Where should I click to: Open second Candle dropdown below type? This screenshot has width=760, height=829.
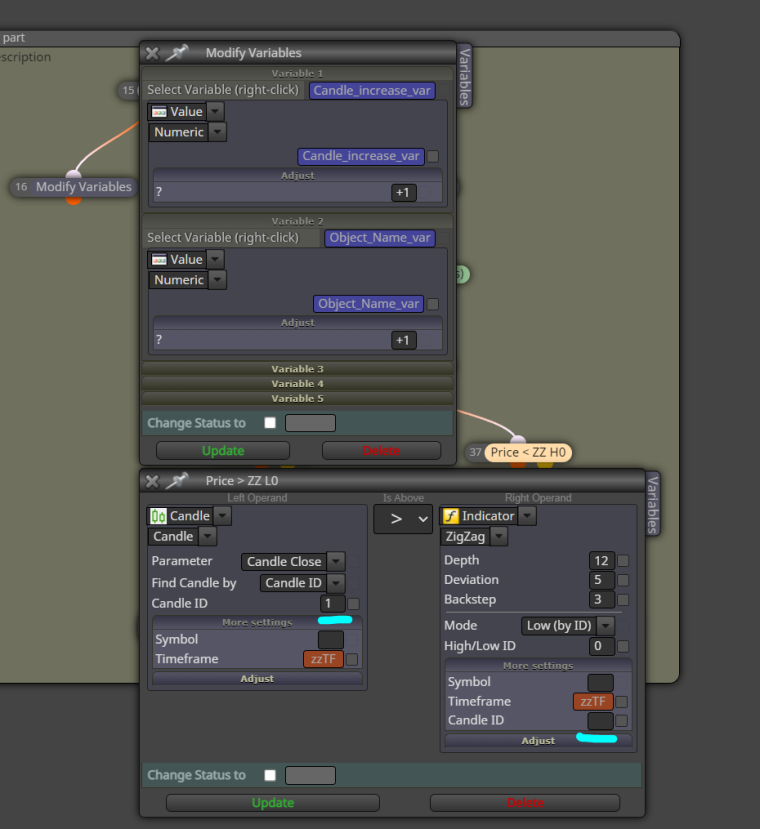(207, 536)
